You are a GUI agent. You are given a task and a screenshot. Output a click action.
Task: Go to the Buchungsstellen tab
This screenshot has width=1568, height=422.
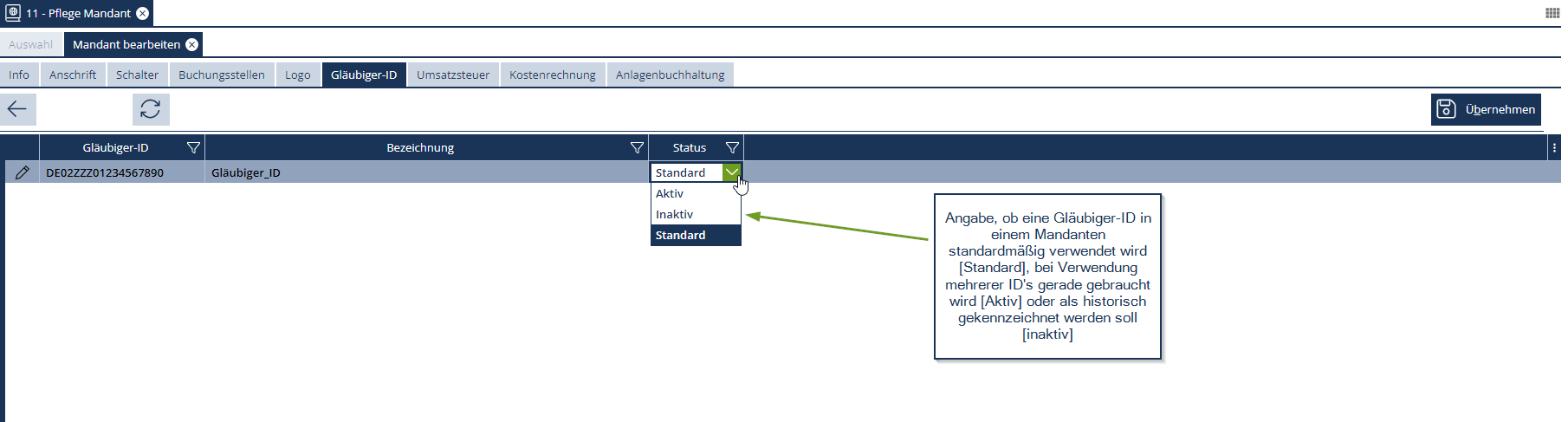click(222, 75)
